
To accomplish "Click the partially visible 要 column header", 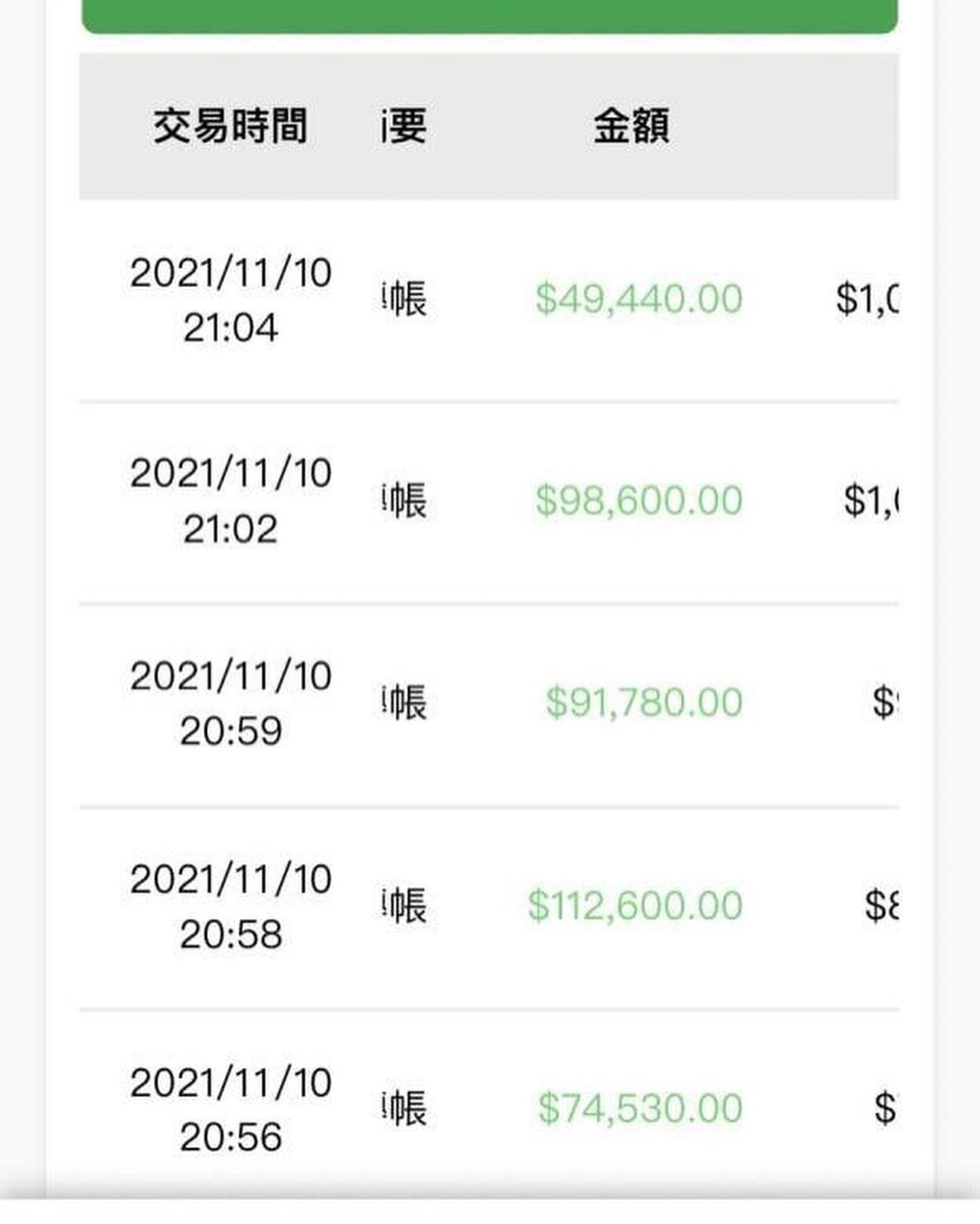I will [x=404, y=126].
